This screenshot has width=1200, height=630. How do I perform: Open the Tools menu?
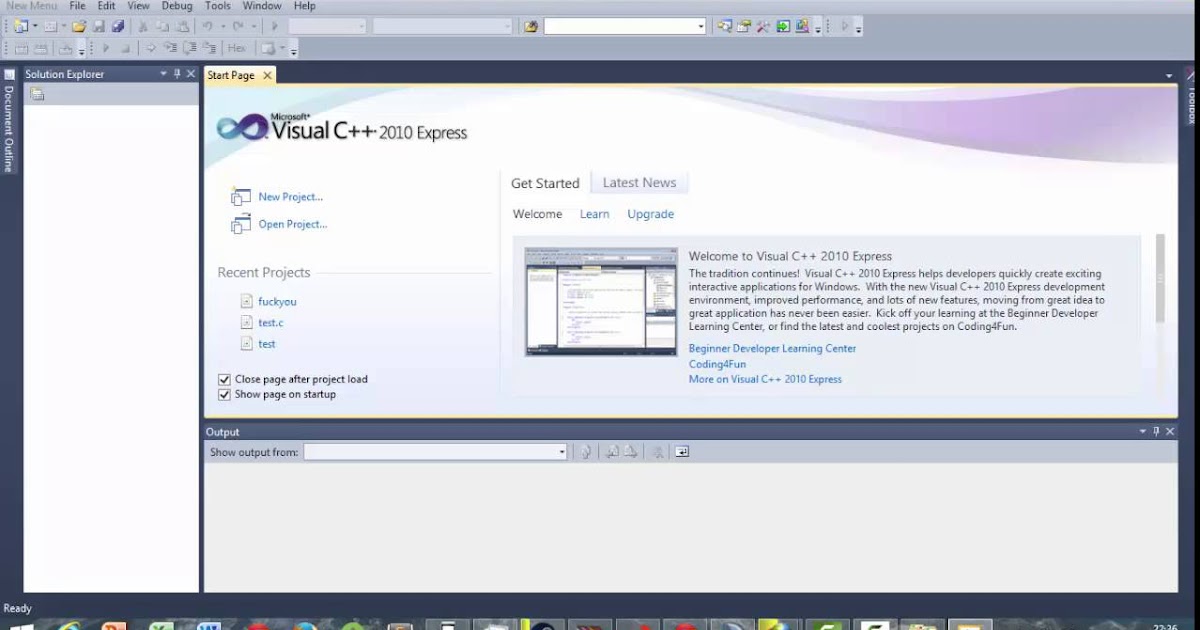[218, 6]
